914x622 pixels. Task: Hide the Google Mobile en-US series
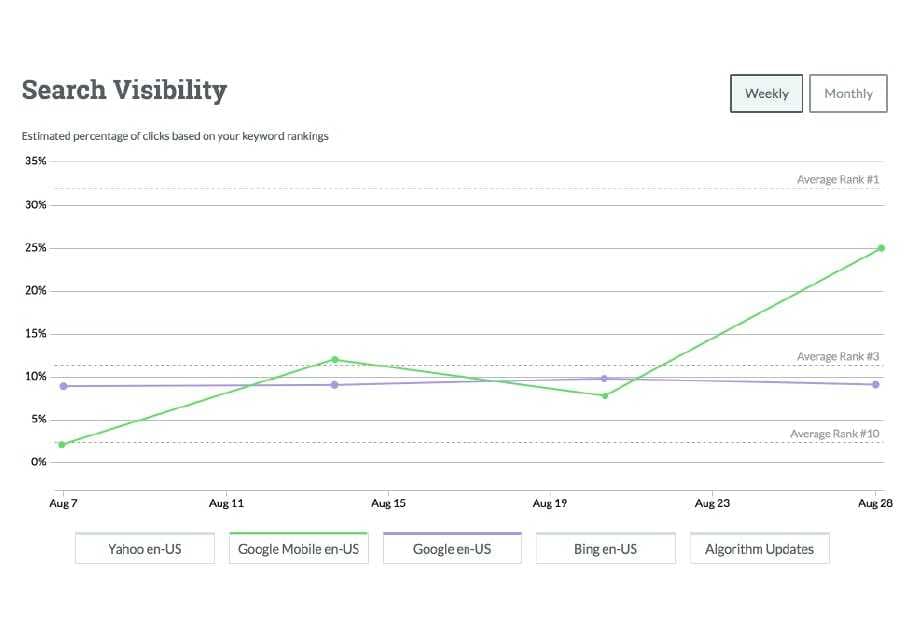[298, 549]
